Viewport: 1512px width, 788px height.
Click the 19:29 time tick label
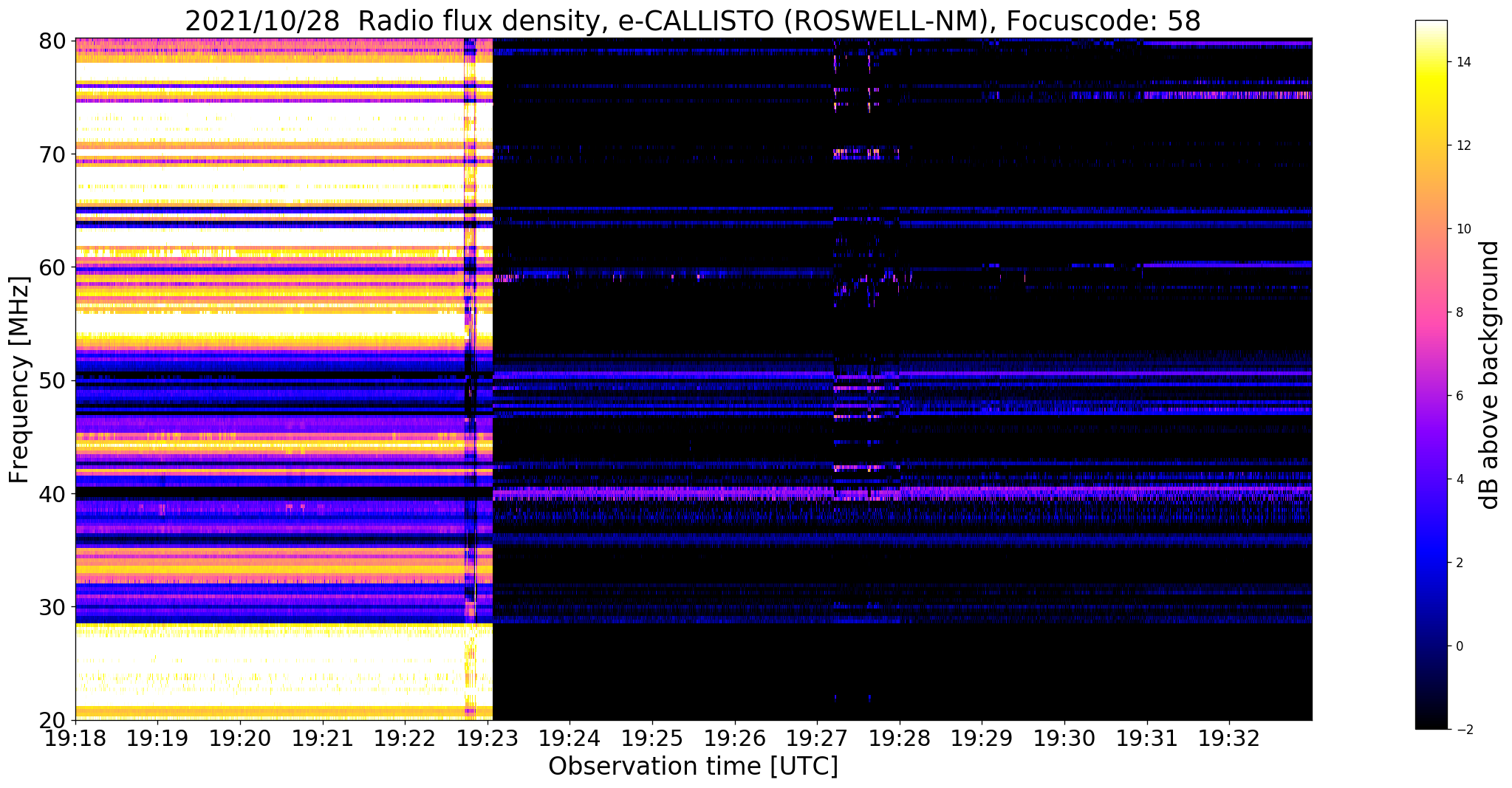point(982,738)
